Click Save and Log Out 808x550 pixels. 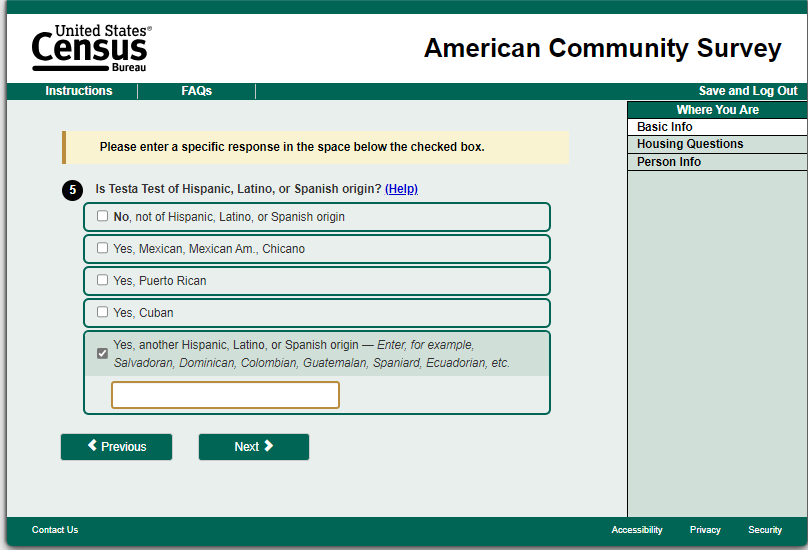click(748, 91)
